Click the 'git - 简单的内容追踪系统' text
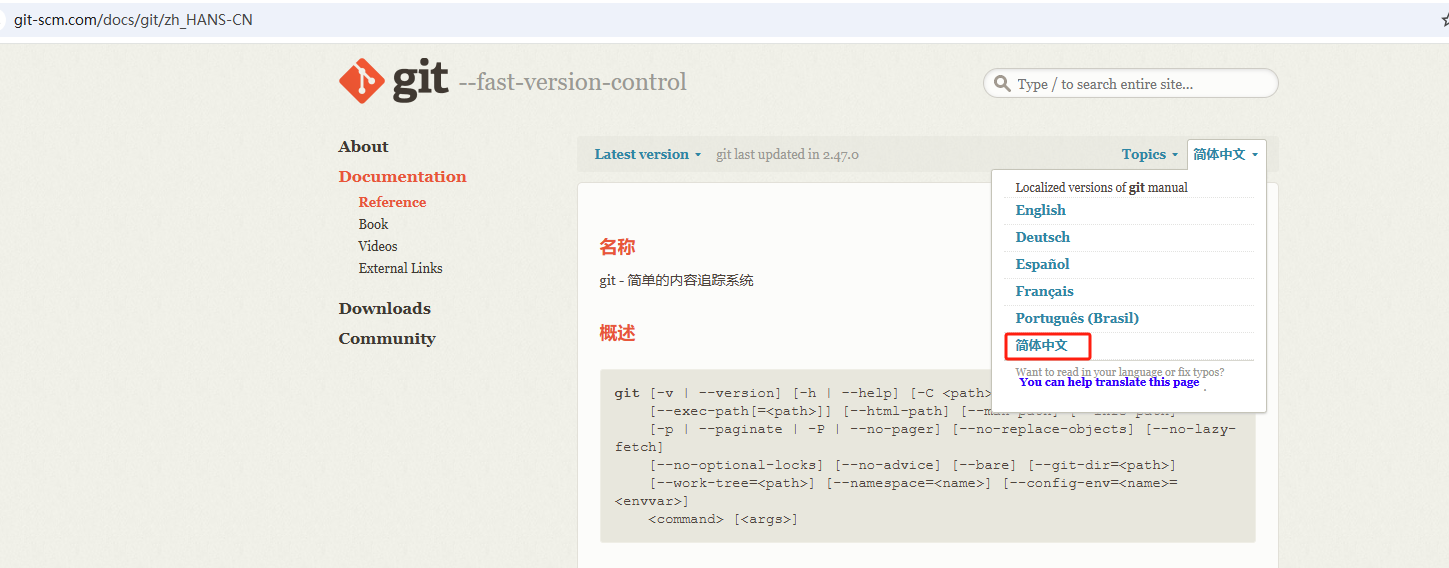Image resolution: width=1449 pixels, height=568 pixels. point(676,281)
